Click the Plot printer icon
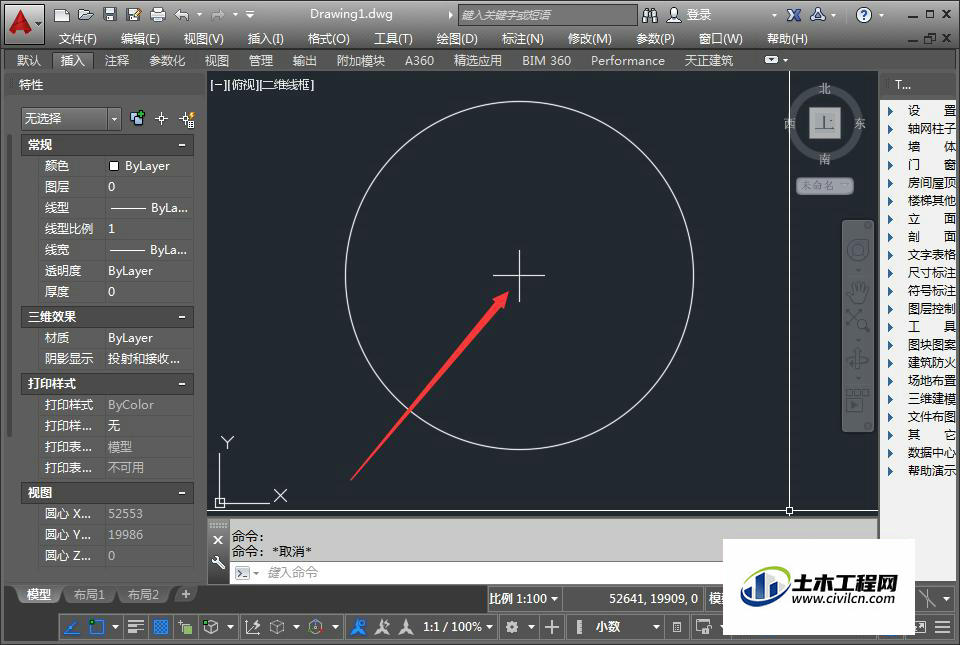The height and width of the screenshot is (645, 960). click(x=158, y=14)
